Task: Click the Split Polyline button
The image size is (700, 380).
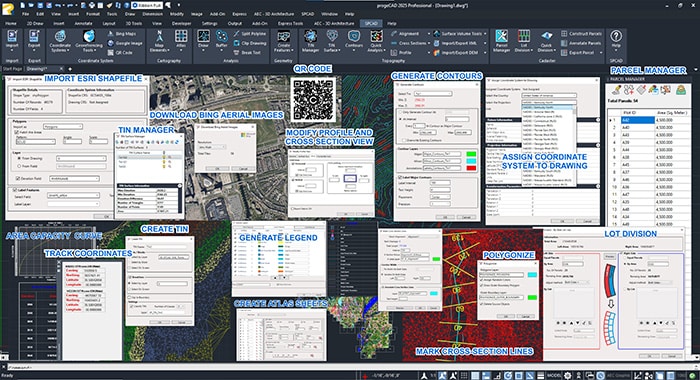Action: [250, 34]
